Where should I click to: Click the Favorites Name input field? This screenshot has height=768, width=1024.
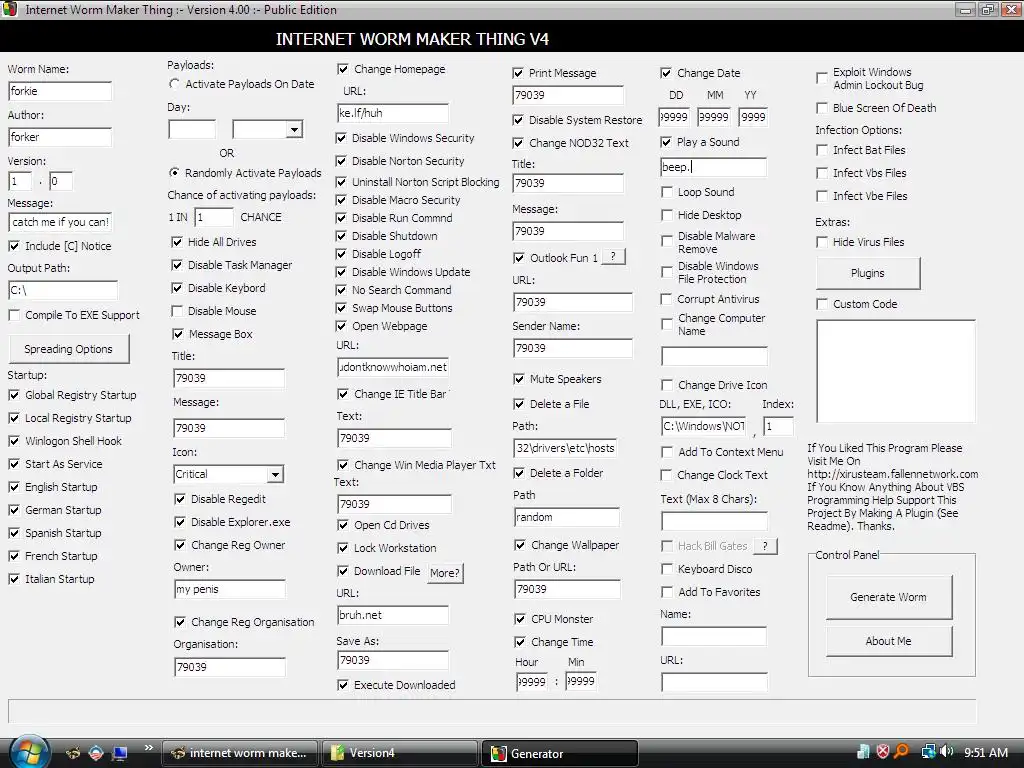714,636
